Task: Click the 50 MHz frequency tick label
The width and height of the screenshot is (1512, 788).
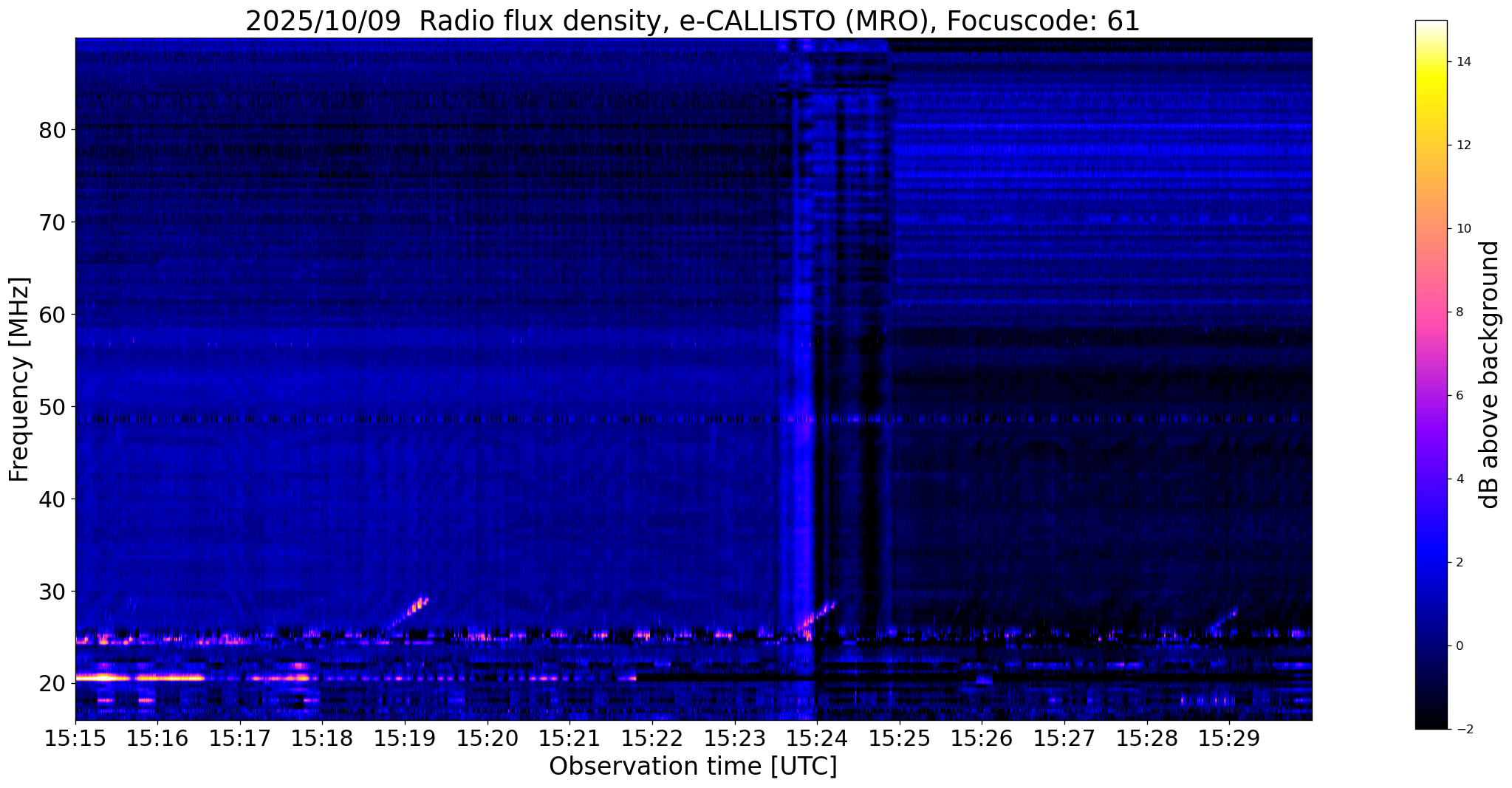Action: [x=52, y=407]
